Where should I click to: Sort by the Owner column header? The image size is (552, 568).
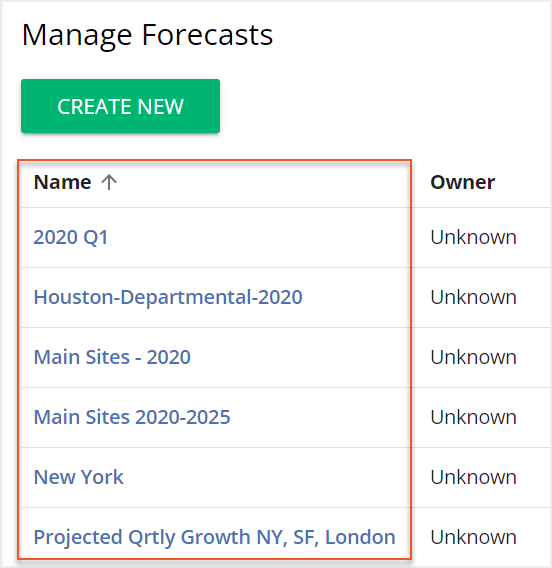click(463, 182)
